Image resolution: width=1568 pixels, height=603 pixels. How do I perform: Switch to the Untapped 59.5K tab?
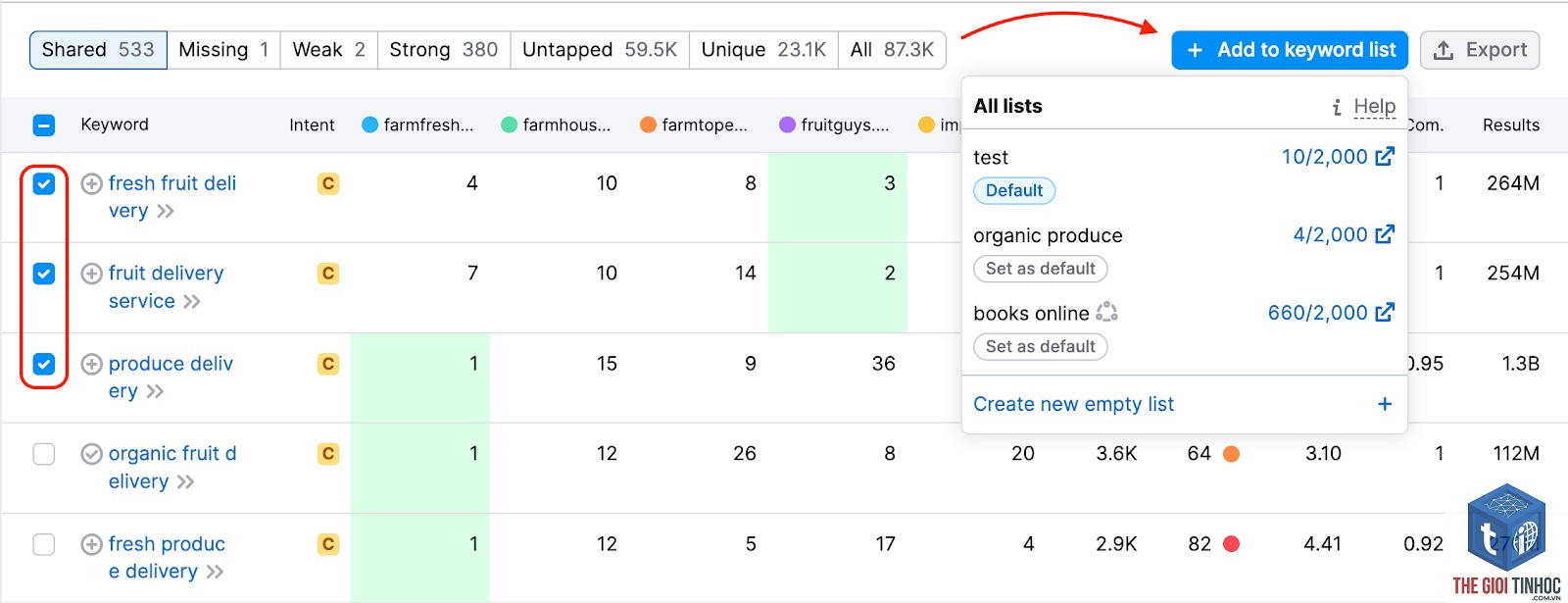tap(600, 50)
